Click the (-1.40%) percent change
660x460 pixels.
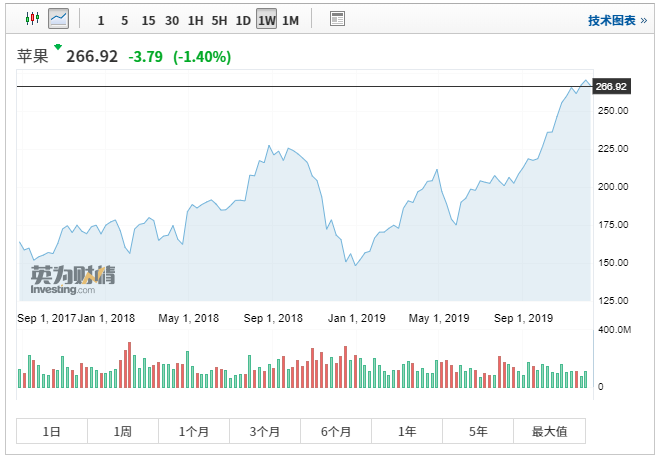[202, 56]
